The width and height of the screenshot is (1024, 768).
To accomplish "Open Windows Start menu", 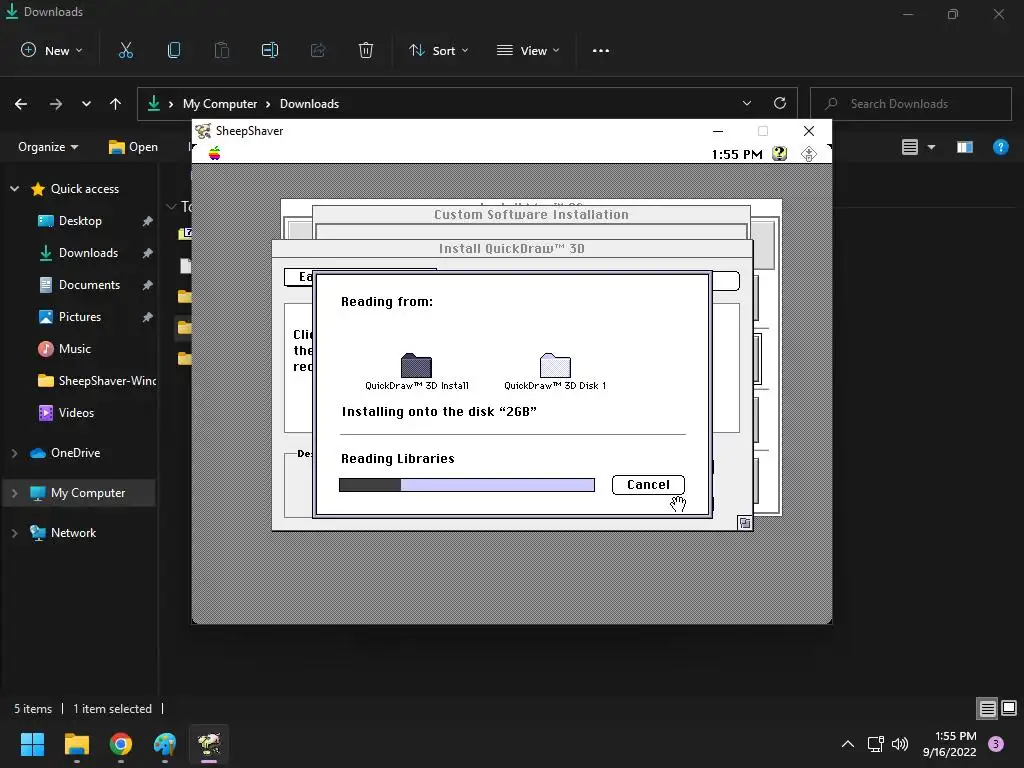I will (32, 744).
